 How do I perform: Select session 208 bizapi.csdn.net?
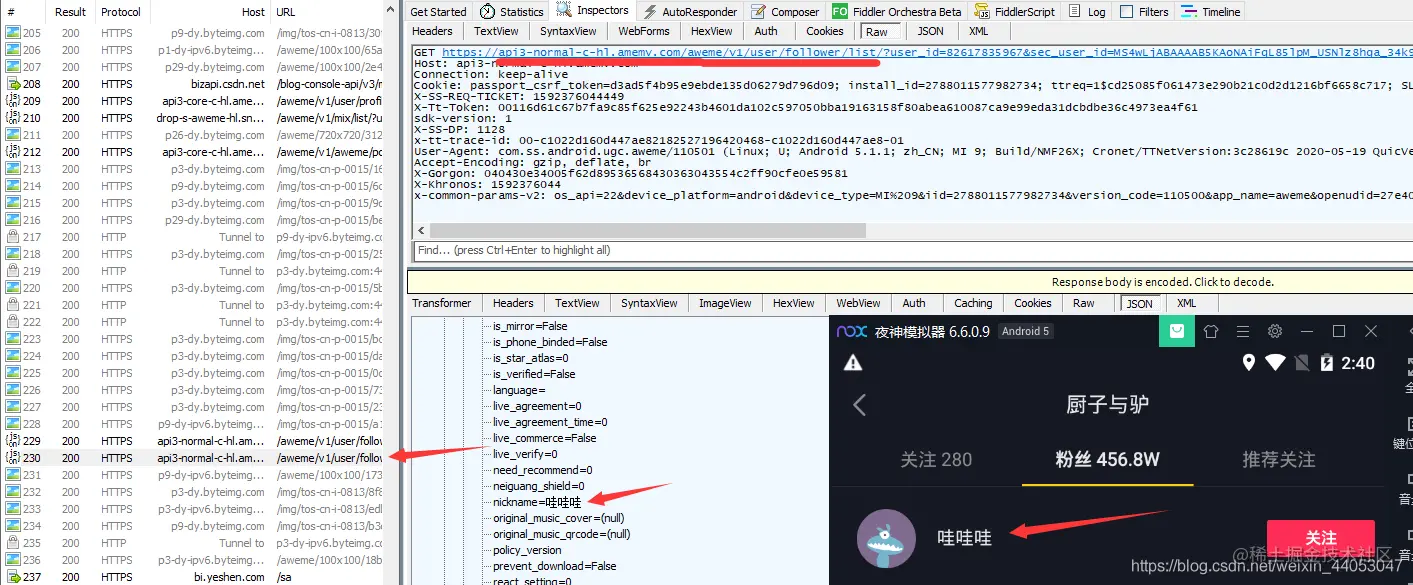pos(192,84)
